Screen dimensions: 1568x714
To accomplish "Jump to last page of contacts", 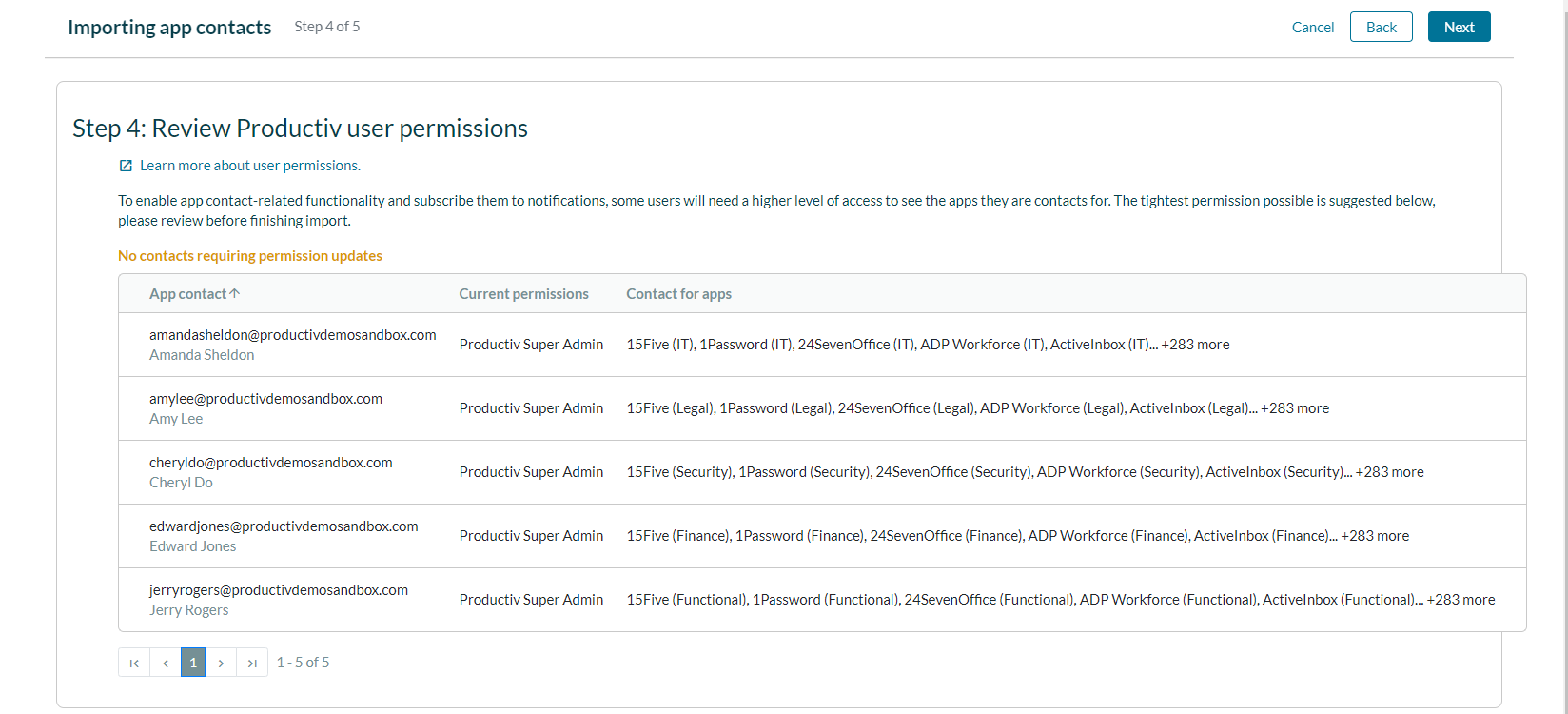I will coord(252,663).
